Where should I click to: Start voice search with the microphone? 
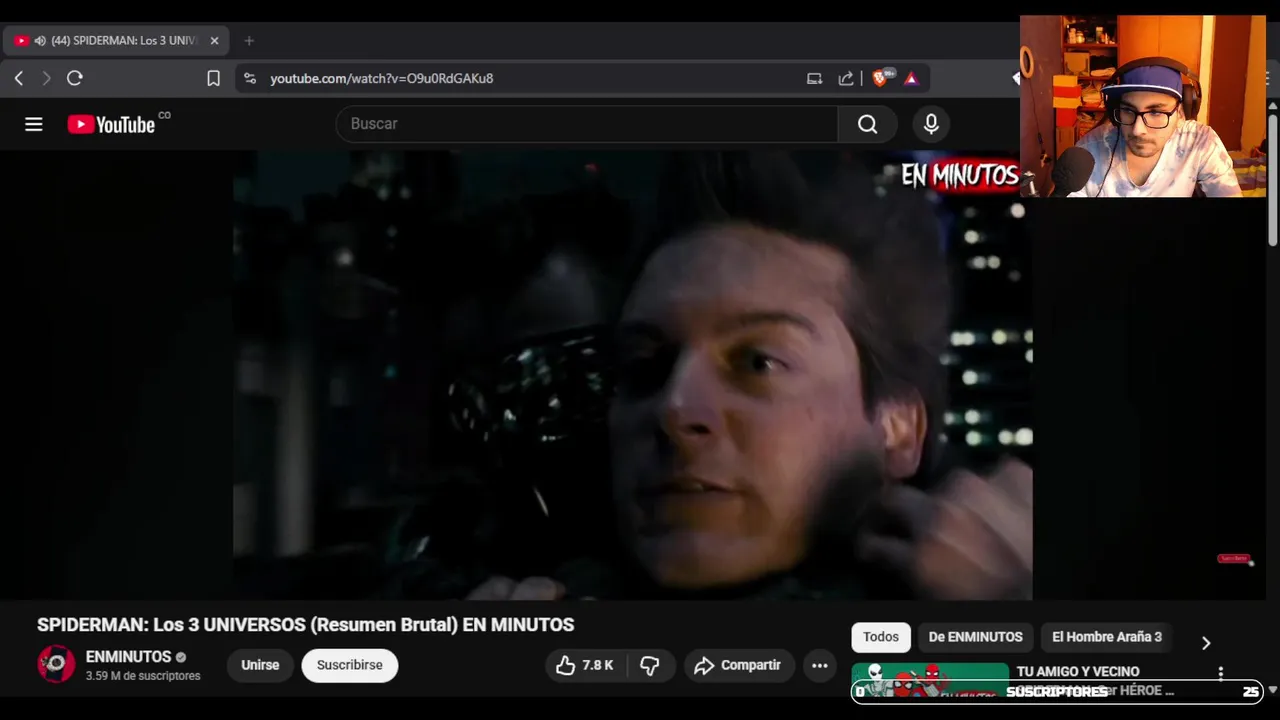(931, 124)
